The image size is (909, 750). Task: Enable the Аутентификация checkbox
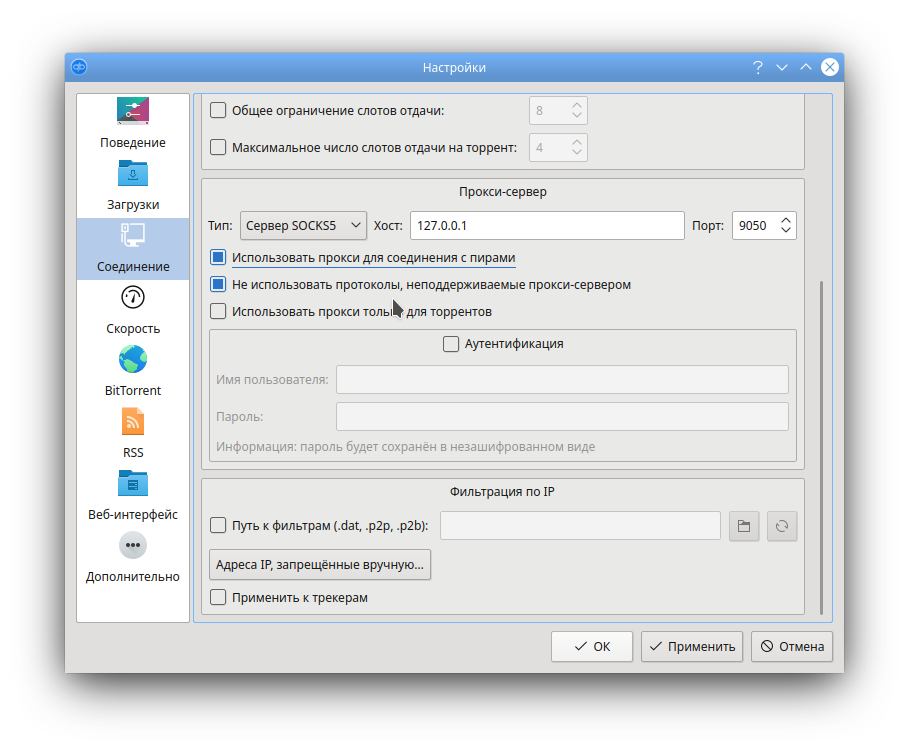pos(450,344)
